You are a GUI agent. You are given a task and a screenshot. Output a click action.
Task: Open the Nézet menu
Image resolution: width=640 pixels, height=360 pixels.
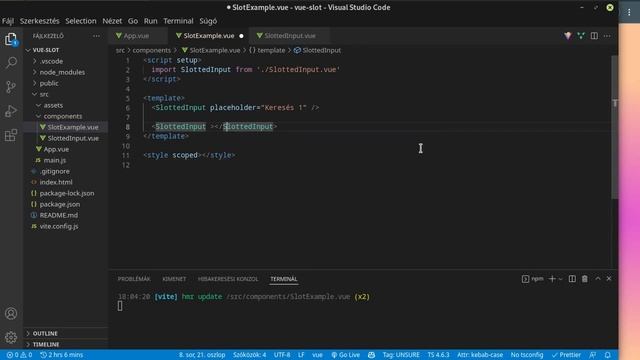[112, 21]
